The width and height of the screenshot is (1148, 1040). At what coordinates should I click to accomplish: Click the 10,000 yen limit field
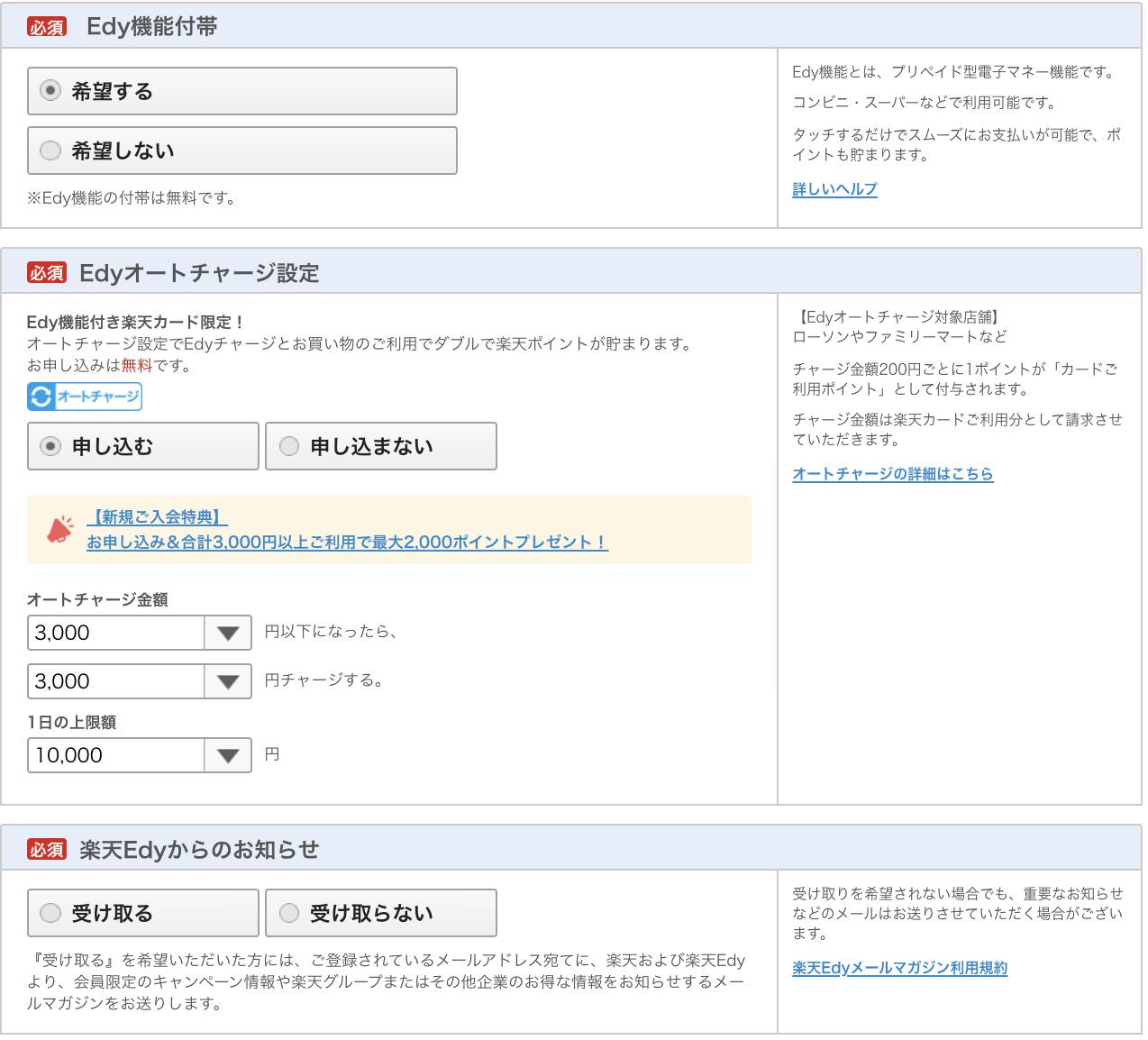click(x=117, y=754)
